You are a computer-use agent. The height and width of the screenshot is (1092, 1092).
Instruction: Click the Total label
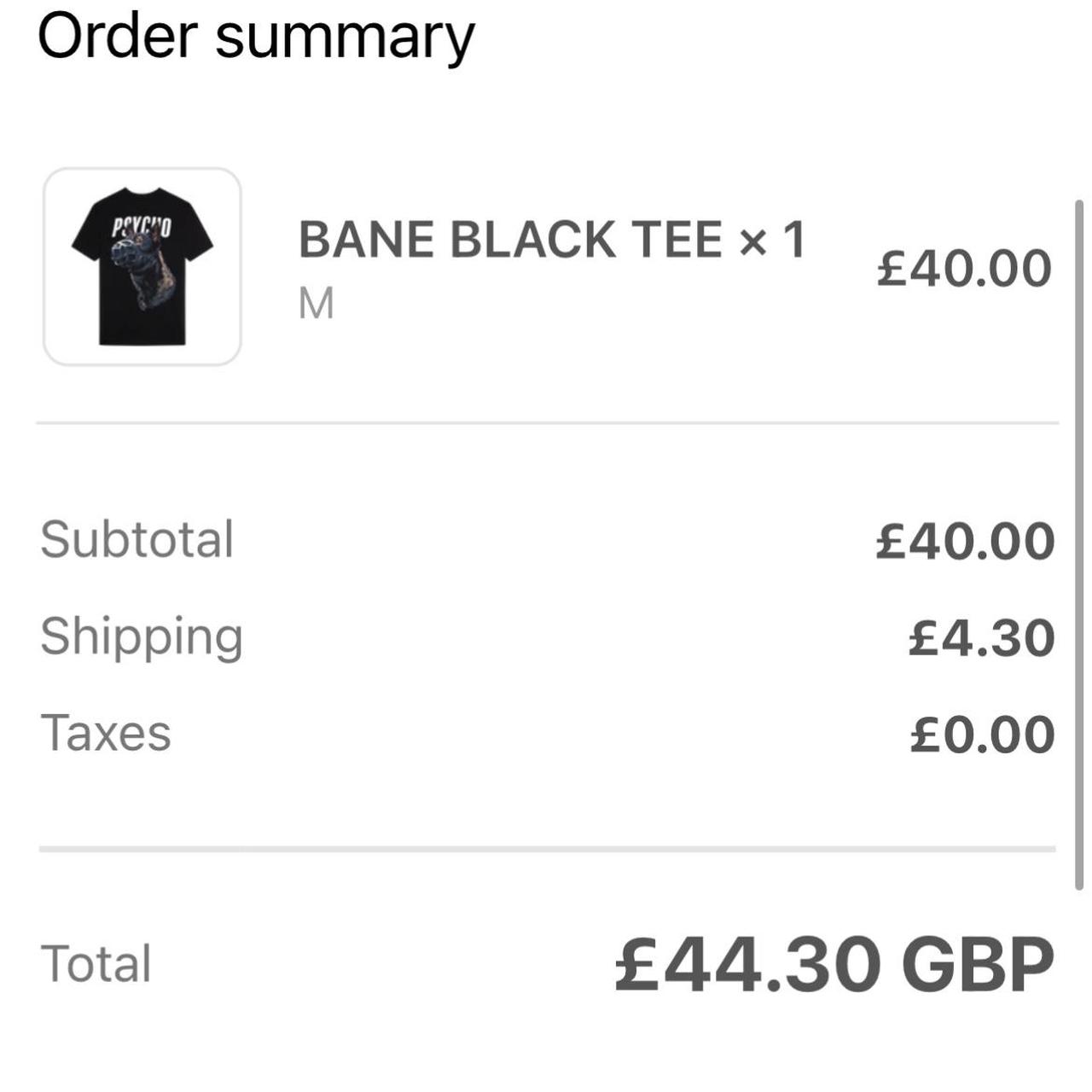96,961
